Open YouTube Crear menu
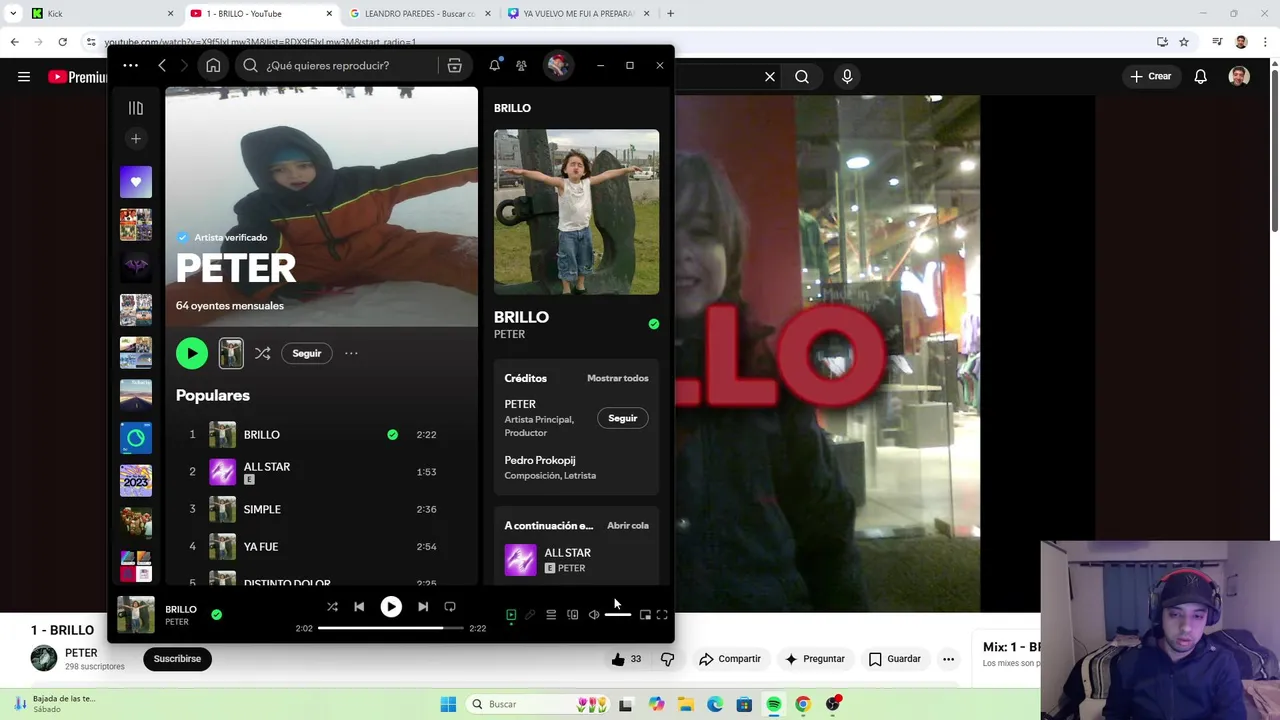 [x=1150, y=76]
